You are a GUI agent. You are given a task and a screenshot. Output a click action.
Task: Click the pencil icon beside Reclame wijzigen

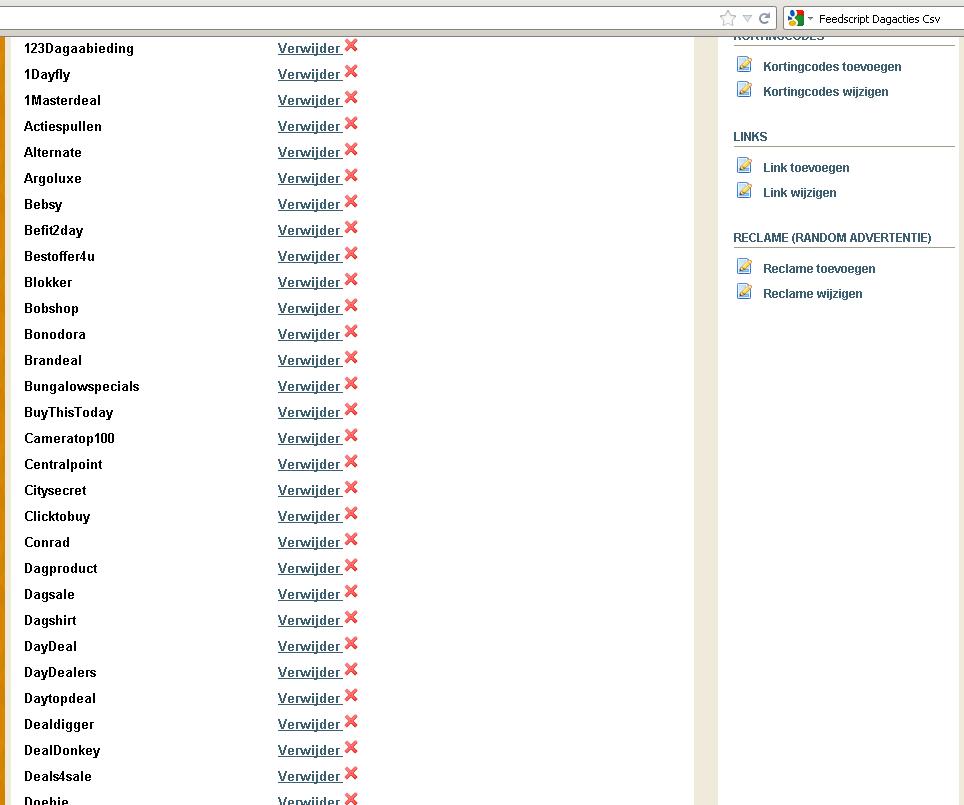[744, 291]
